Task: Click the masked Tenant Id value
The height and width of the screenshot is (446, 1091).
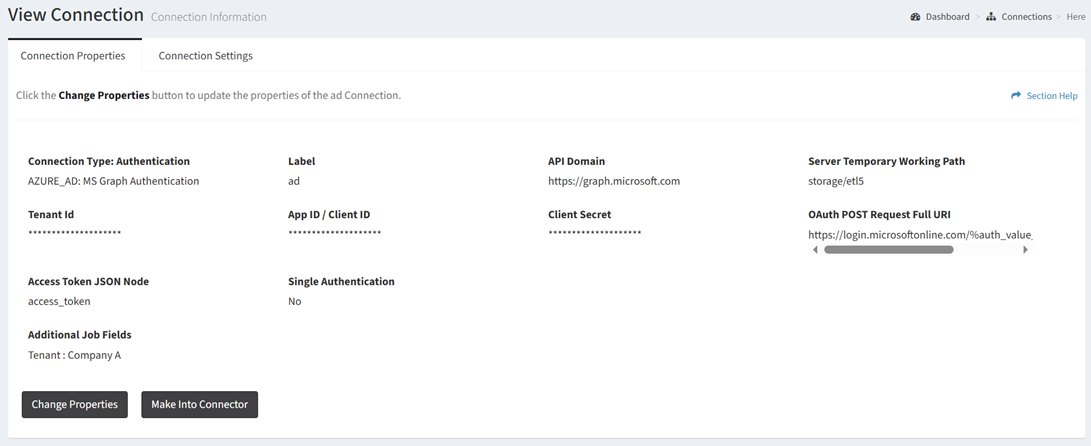Action: point(75,234)
